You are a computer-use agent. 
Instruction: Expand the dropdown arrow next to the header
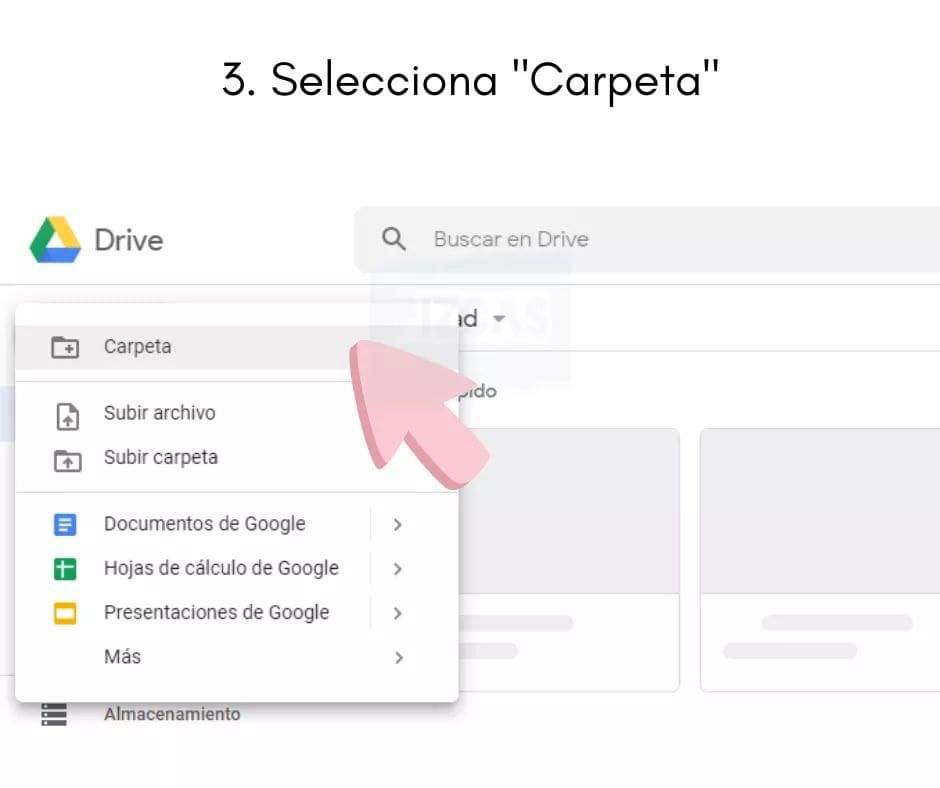tap(498, 318)
